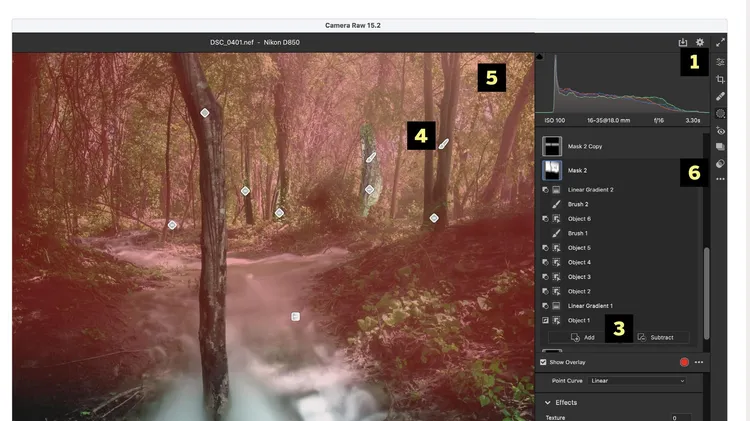Open the Presets panel icon
The width and height of the screenshot is (750, 421).
[720, 164]
